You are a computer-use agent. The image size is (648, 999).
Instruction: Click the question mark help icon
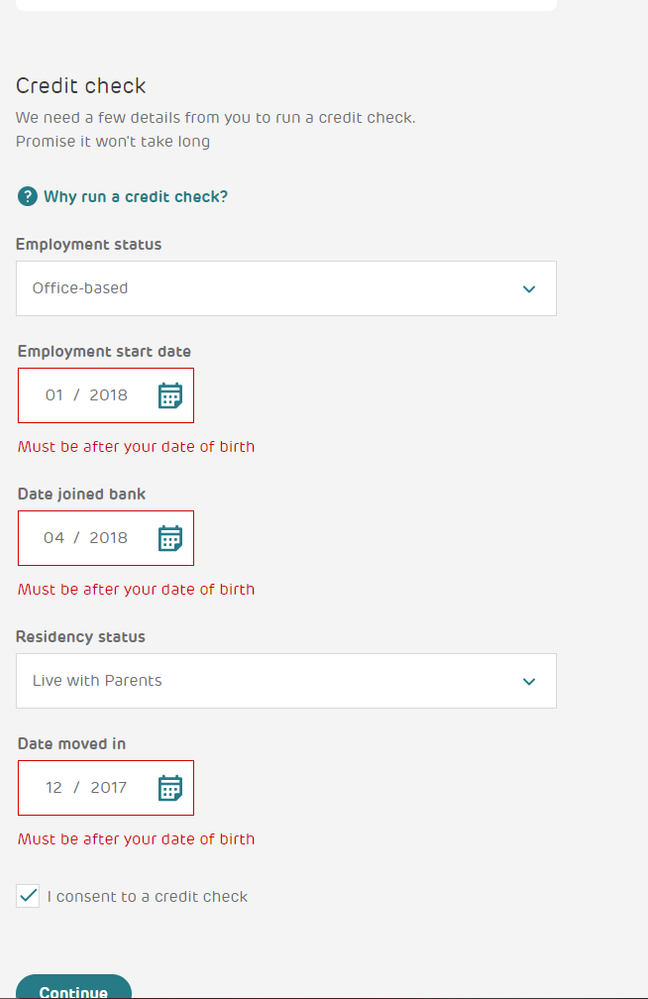click(27, 196)
